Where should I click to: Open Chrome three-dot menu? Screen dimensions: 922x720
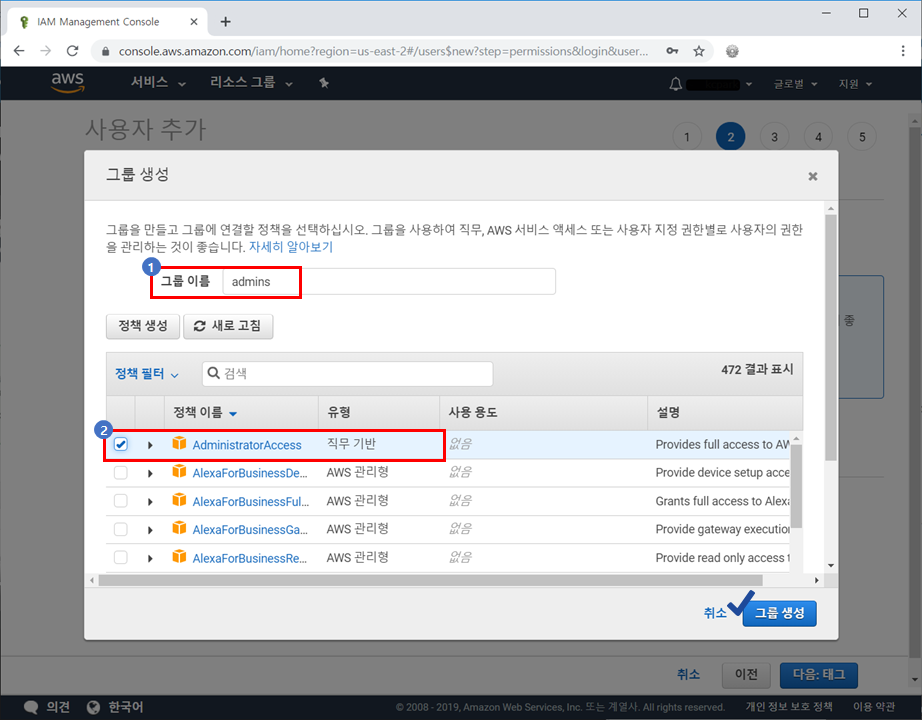coord(903,51)
